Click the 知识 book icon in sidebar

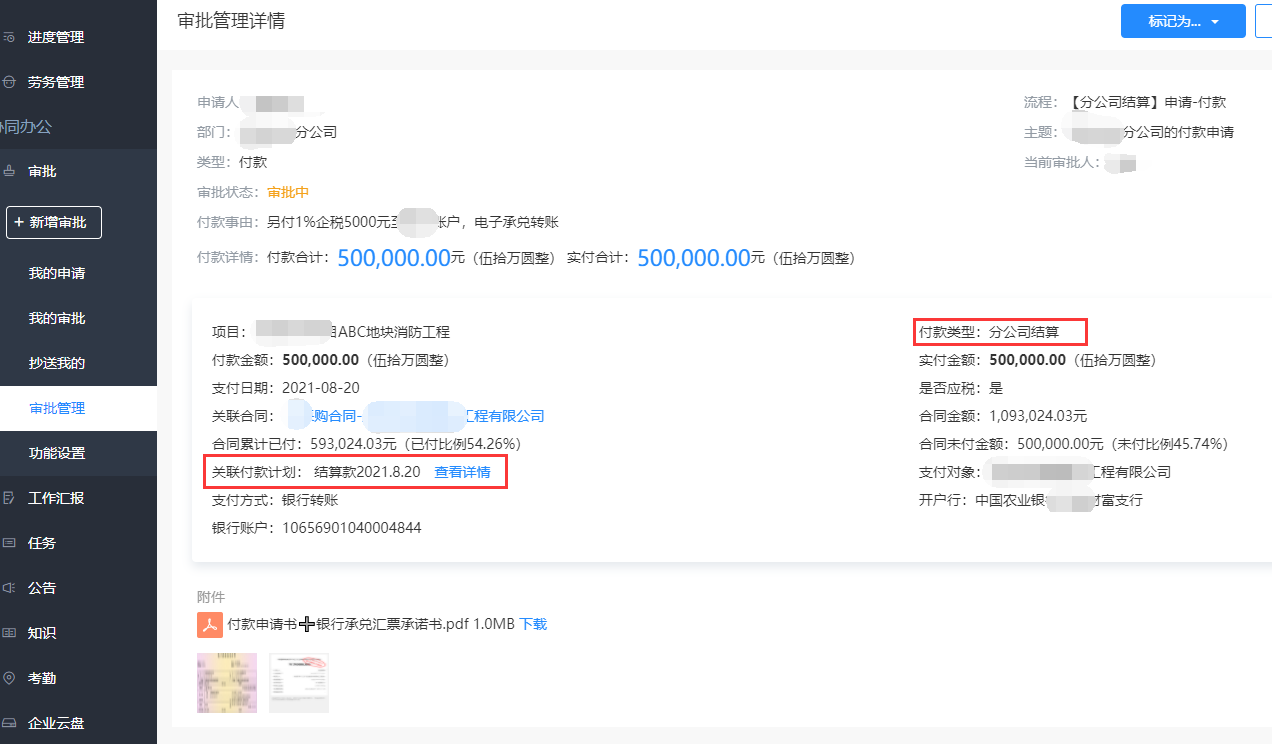point(9,633)
